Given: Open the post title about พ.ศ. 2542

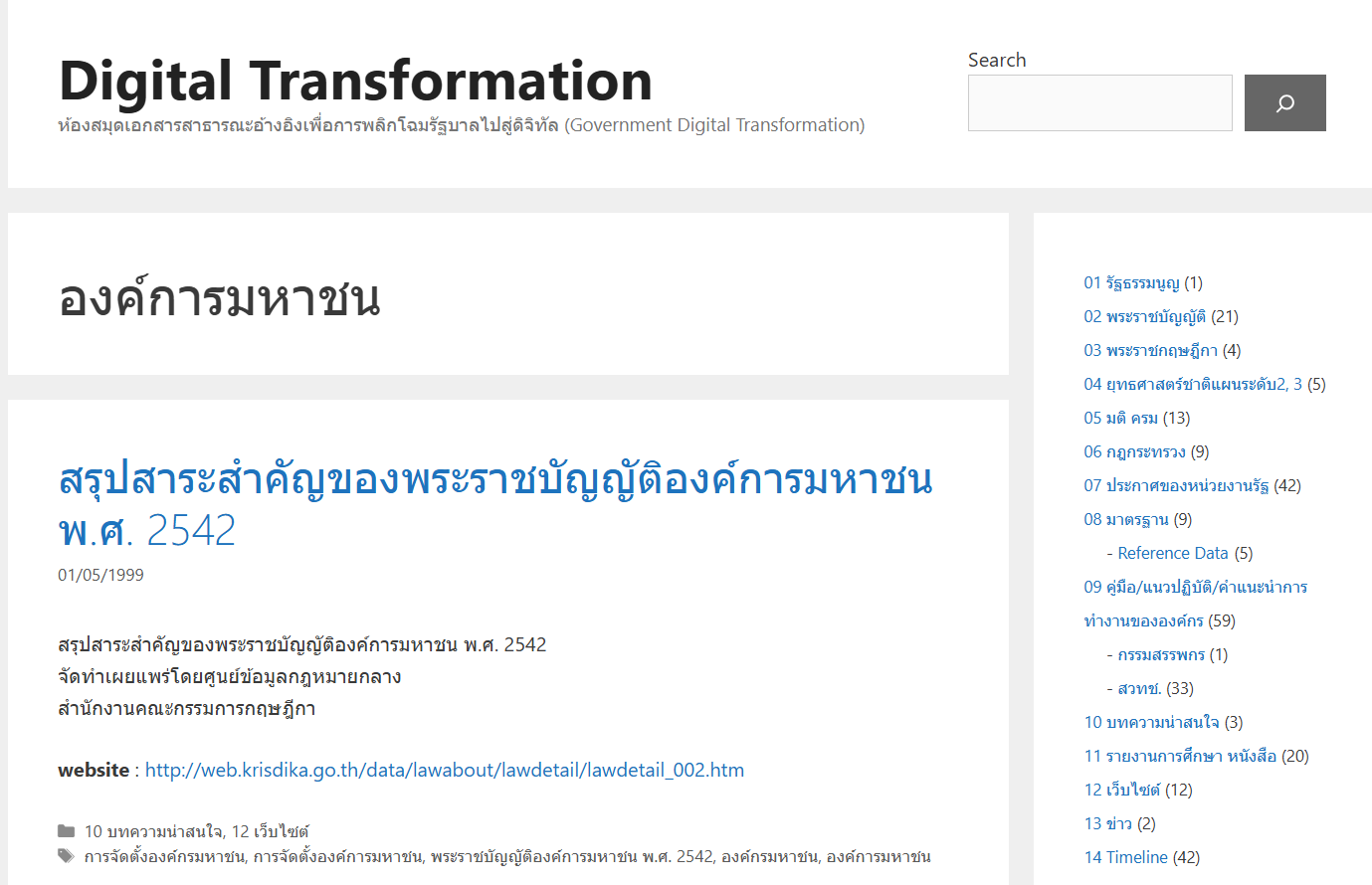Looking at the screenshot, I should pos(494,504).
